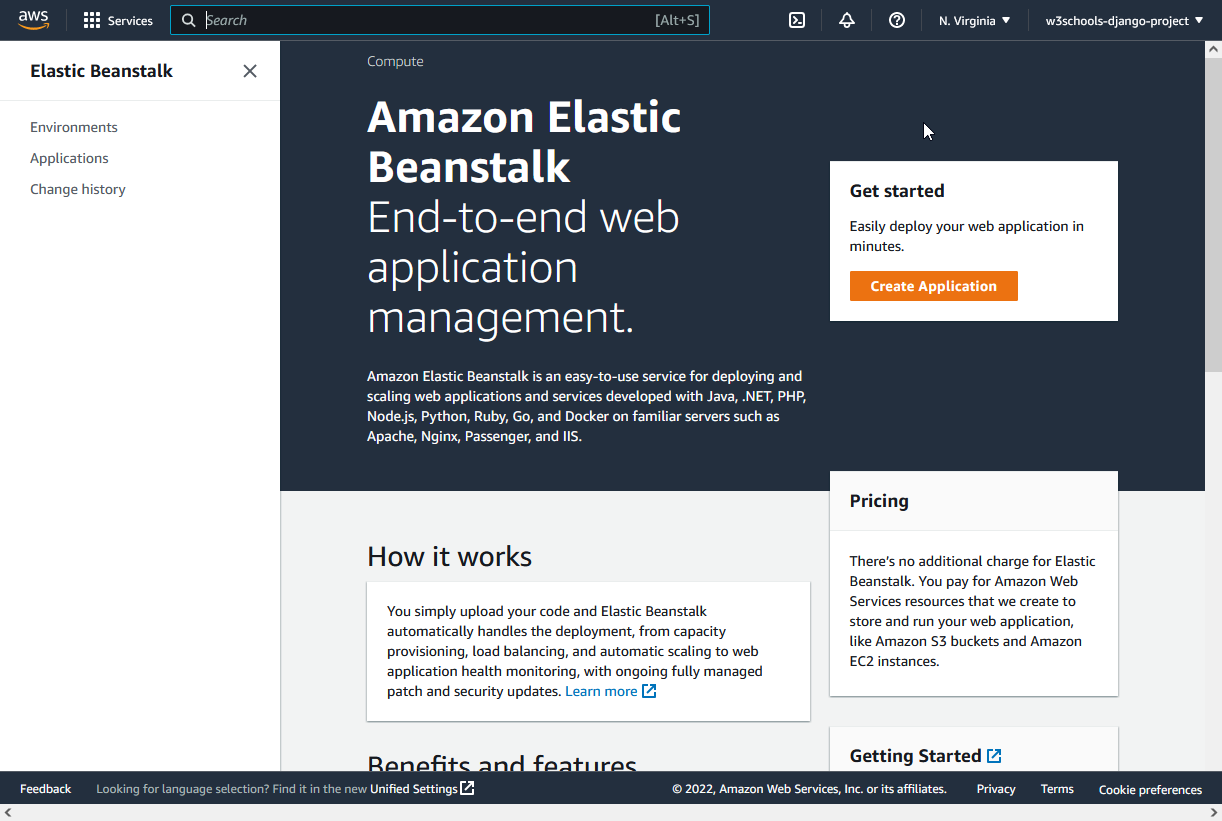Screen dimensions: 1222x821
Task: Open the Services grid menu
Action: (118, 20)
